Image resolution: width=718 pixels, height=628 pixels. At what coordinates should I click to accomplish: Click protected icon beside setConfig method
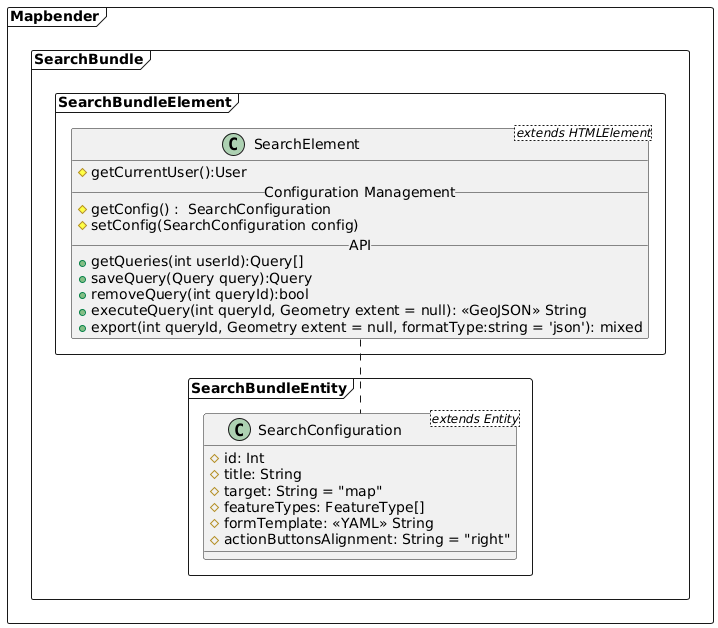coord(82,225)
